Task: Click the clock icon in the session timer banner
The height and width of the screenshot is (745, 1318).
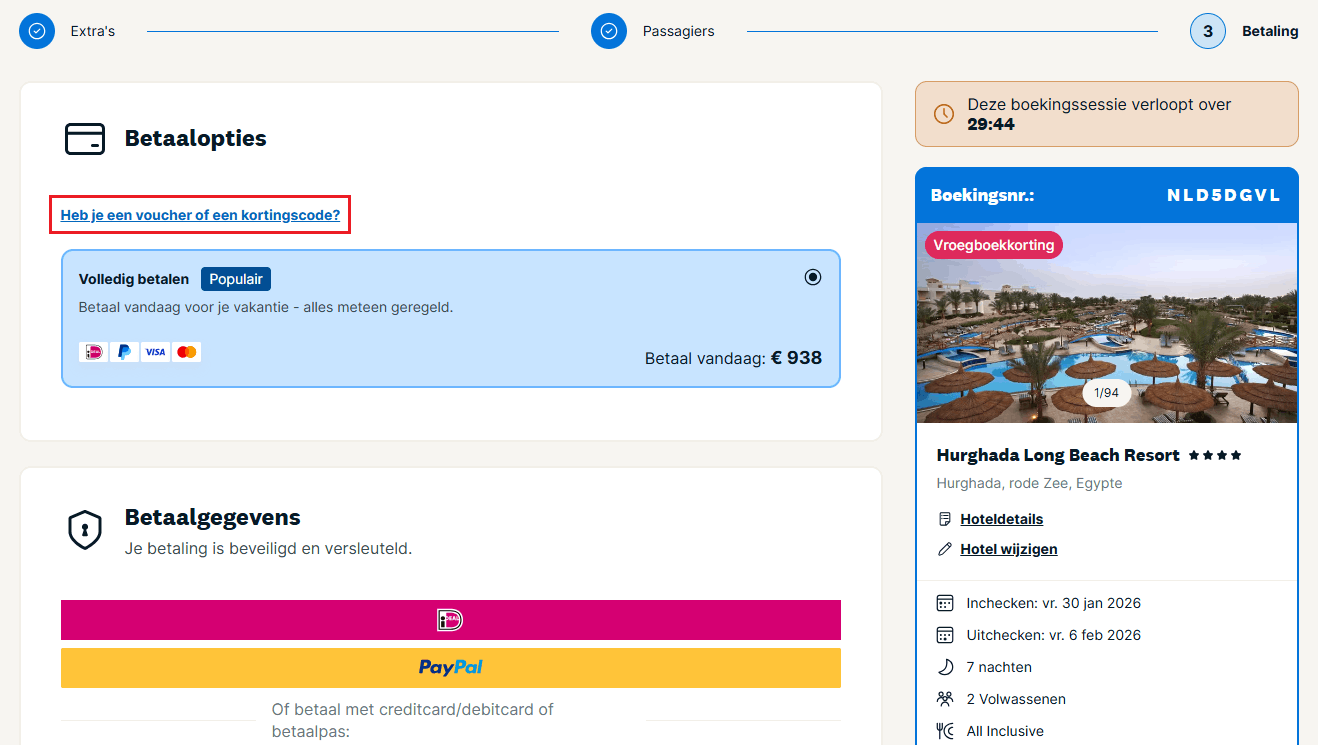Action: (x=944, y=113)
